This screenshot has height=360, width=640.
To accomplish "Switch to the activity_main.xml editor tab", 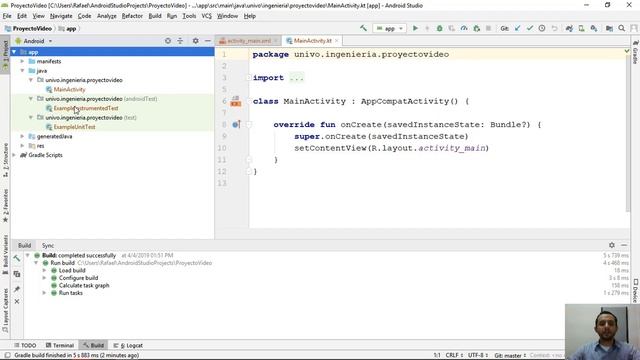I will (x=249, y=41).
